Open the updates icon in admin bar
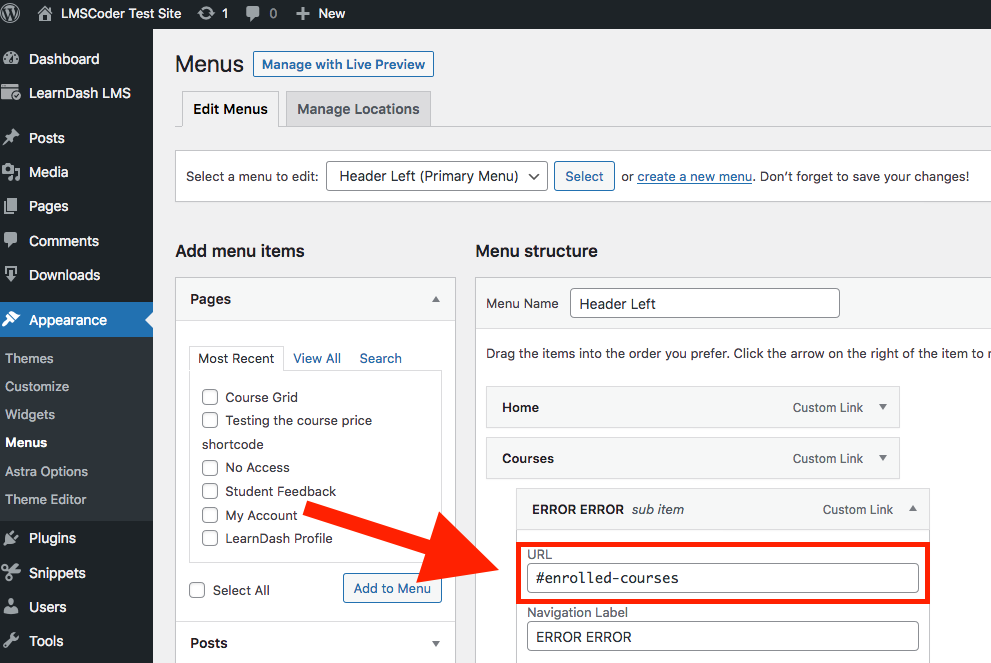 [x=206, y=13]
